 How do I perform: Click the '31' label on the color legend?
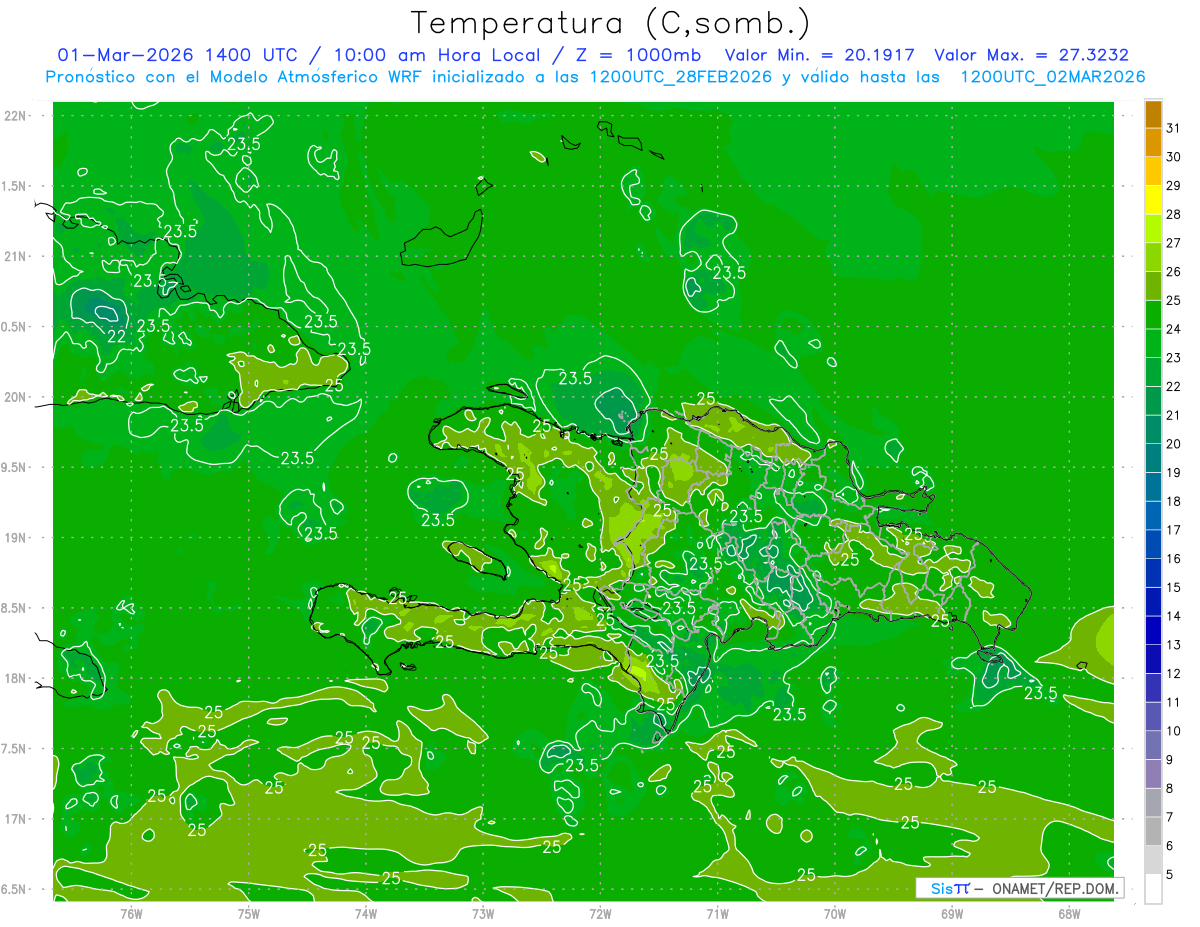(1174, 128)
